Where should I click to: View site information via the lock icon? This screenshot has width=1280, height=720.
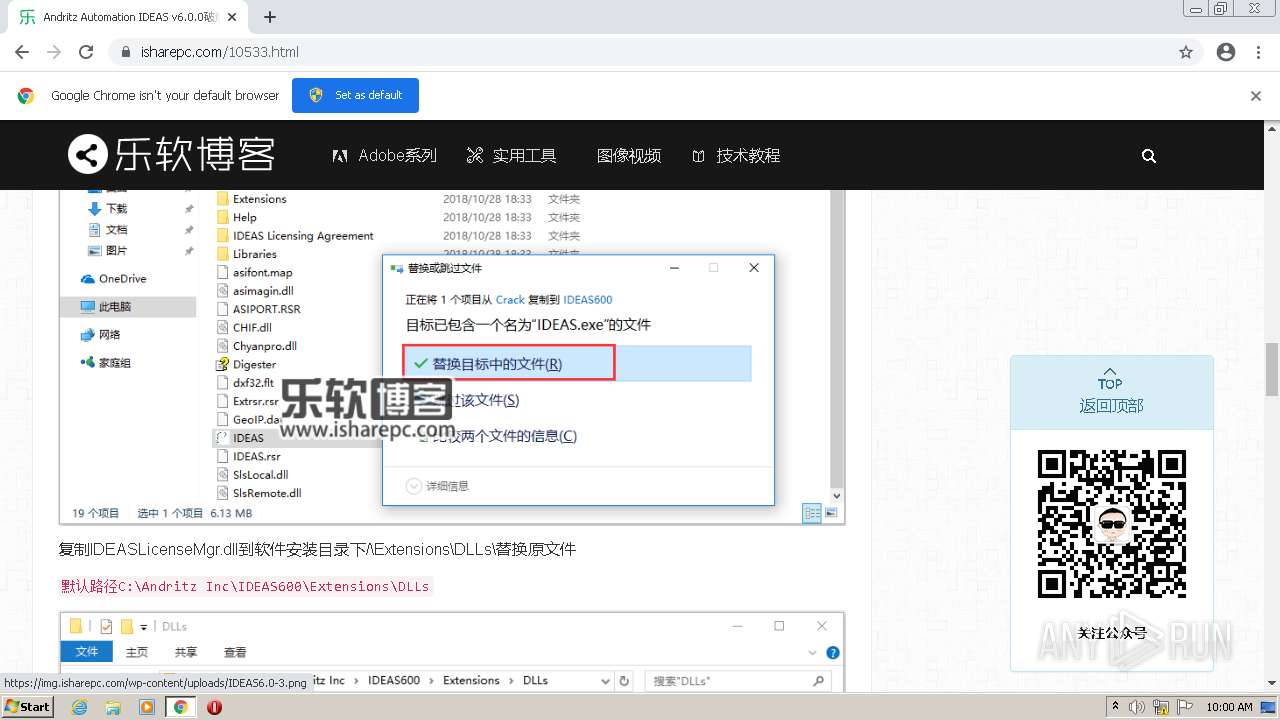click(x=126, y=52)
